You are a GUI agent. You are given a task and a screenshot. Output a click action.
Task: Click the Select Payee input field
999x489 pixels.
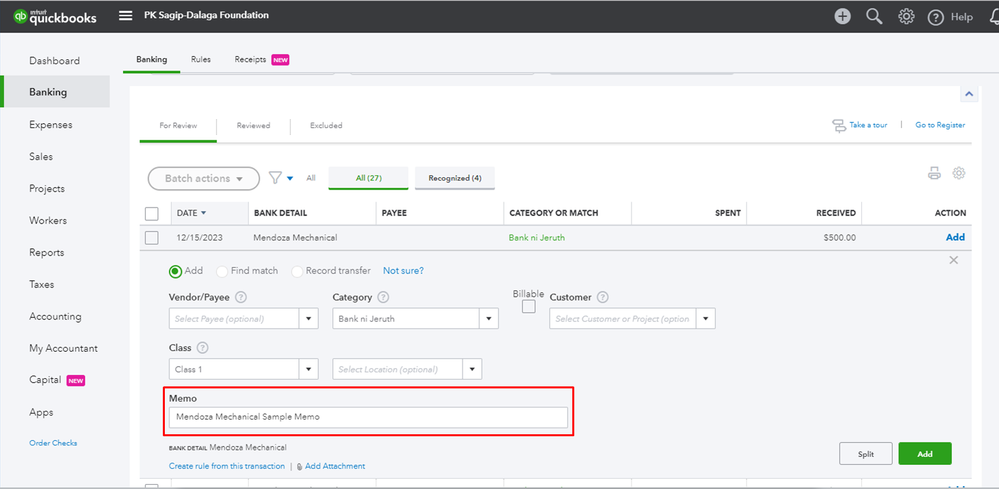tap(234, 318)
